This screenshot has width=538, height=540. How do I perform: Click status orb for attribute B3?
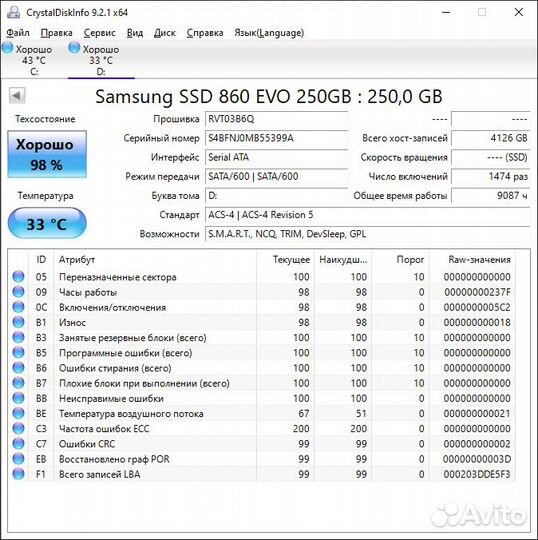pos(18,337)
